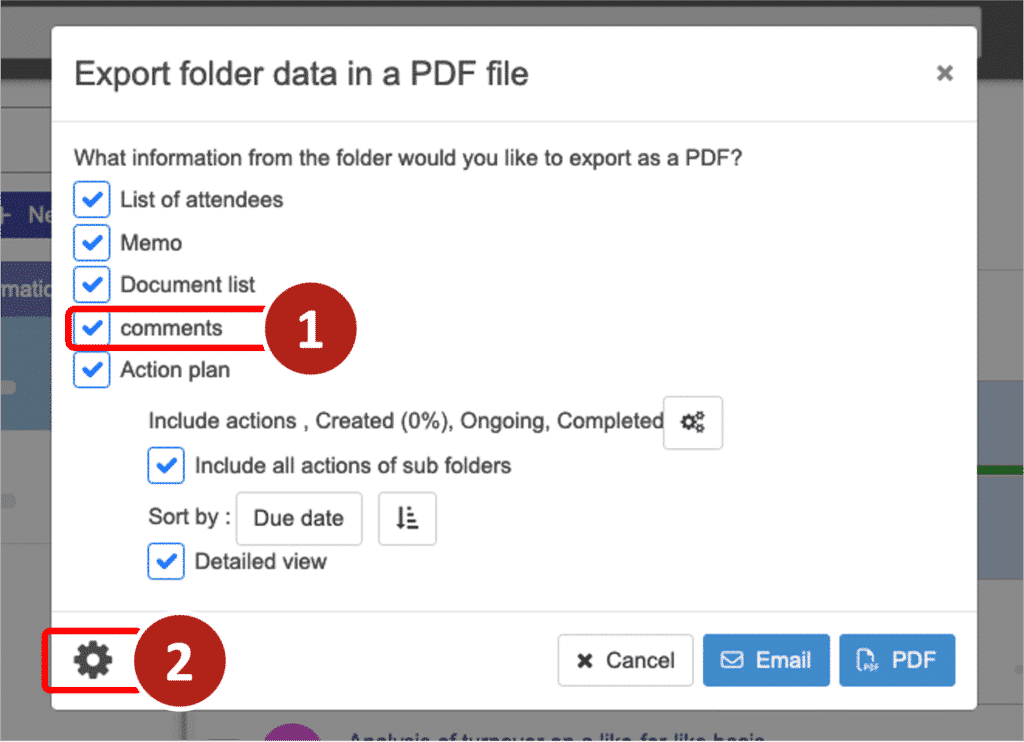Click the List of attendees label
Viewport: 1024px width, 742px height.
pyautogui.click(x=201, y=200)
